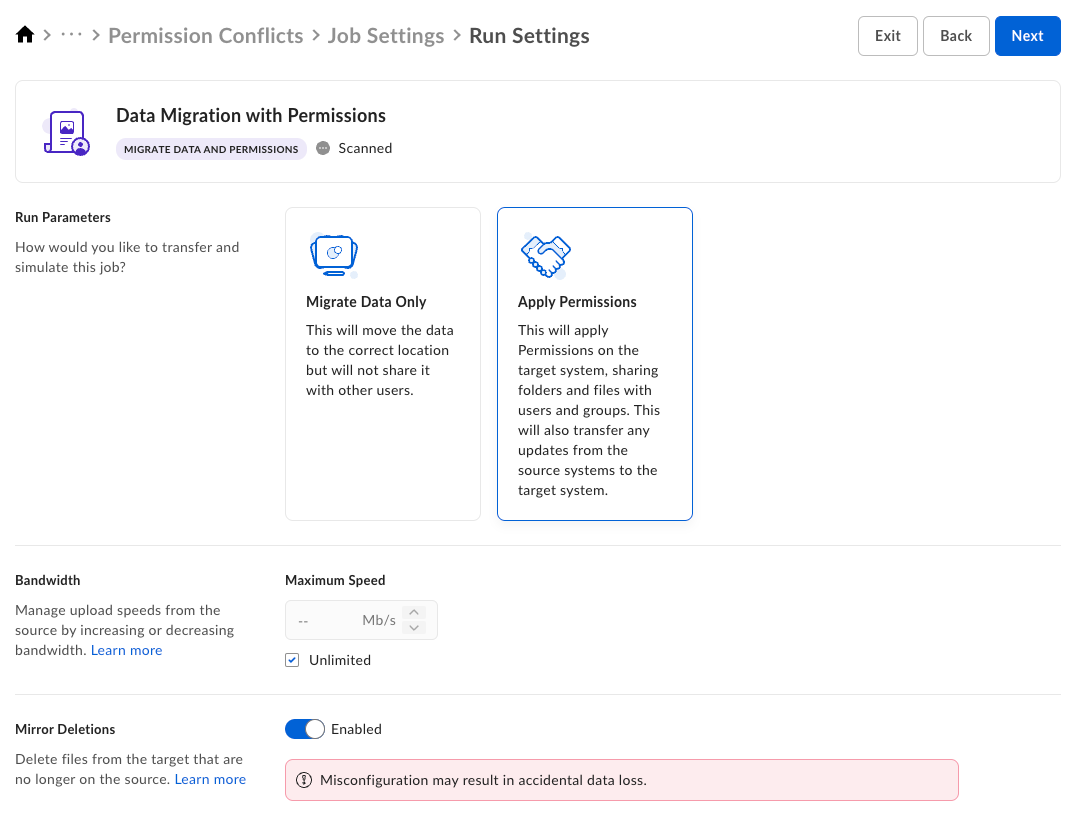Click the Migrate Data Only monitor icon
This screenshot has width=1082, height=832.
click(333, 256)
